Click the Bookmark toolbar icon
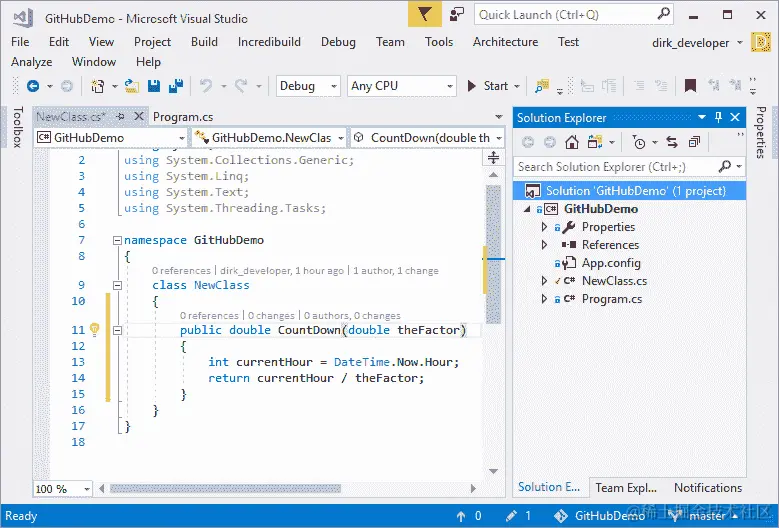This screenshot has height=528, width=779. tap(690, 86)
